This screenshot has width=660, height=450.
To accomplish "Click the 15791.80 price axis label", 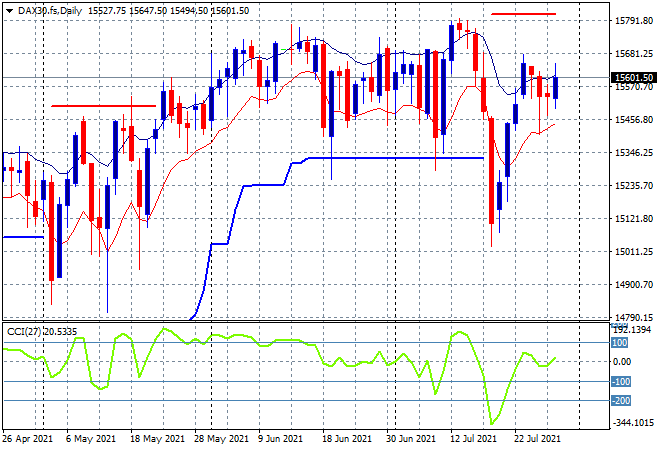I will click(x=634, y=21).
